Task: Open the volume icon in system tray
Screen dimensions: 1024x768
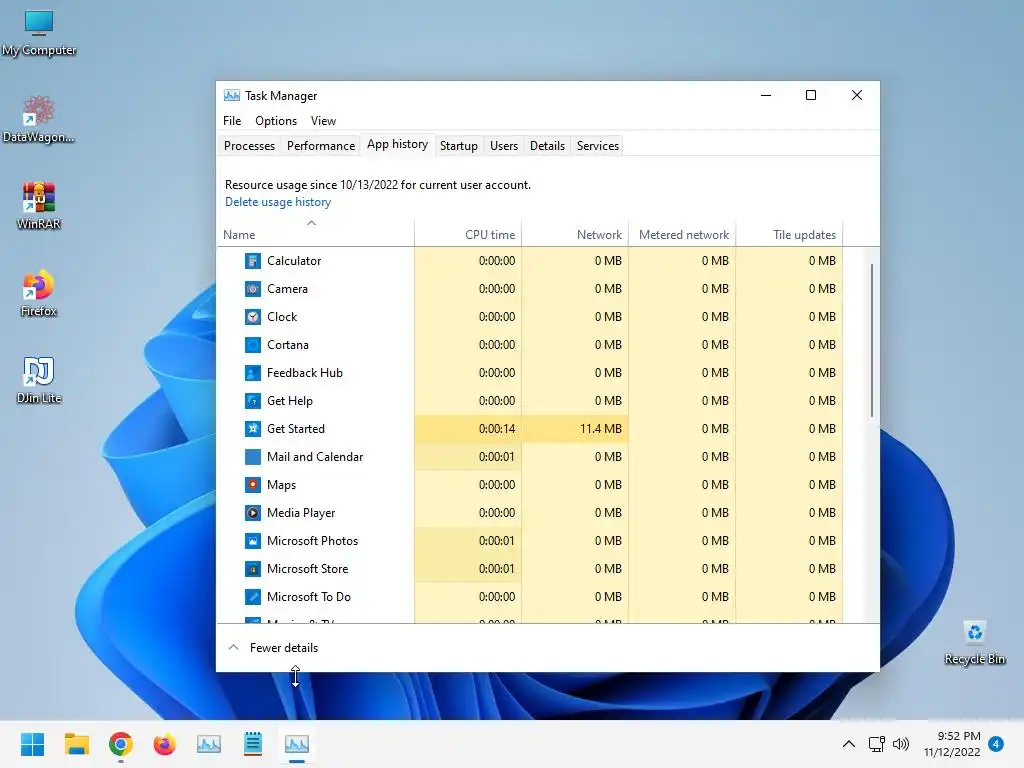Action: [x=901, y=744]
